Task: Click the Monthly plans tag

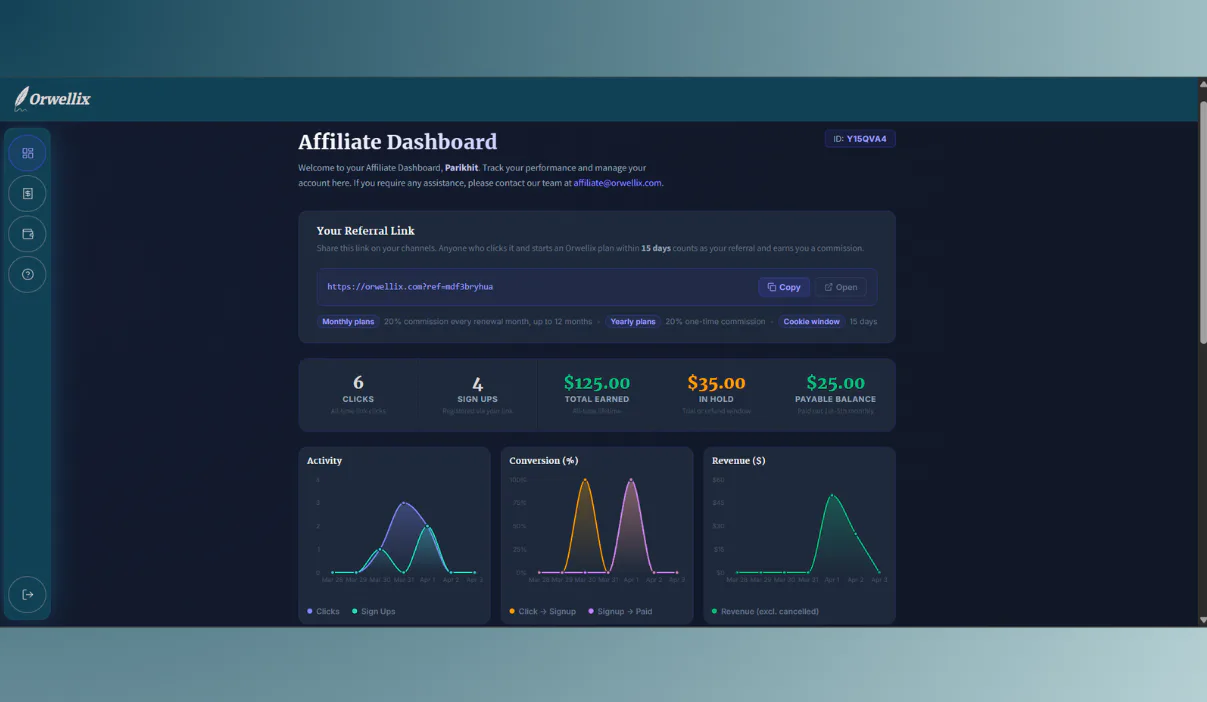Action: (x=348, y=322)
